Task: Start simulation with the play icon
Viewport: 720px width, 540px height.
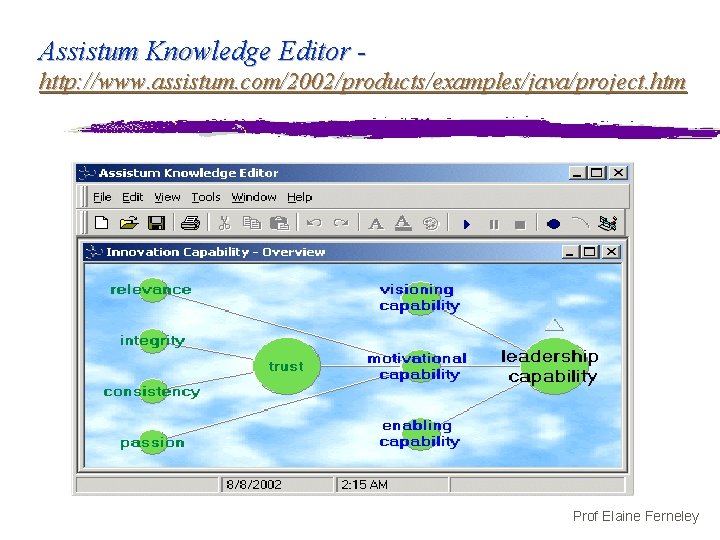Action: pyautogui.click(x=467, y=224)
